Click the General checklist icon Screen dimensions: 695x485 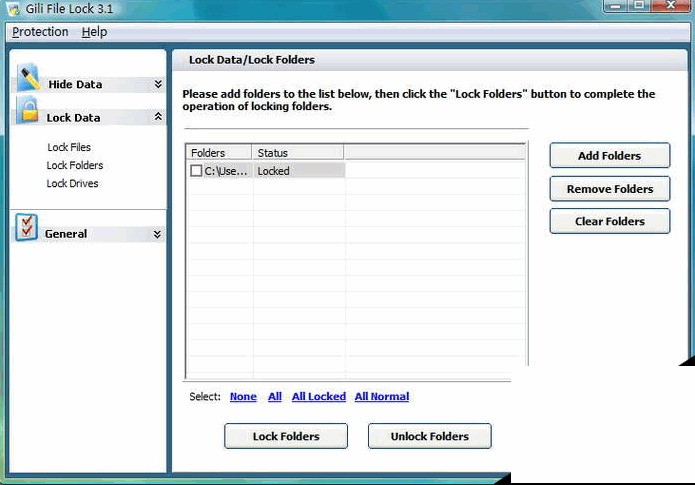click(x=26, y=227)
